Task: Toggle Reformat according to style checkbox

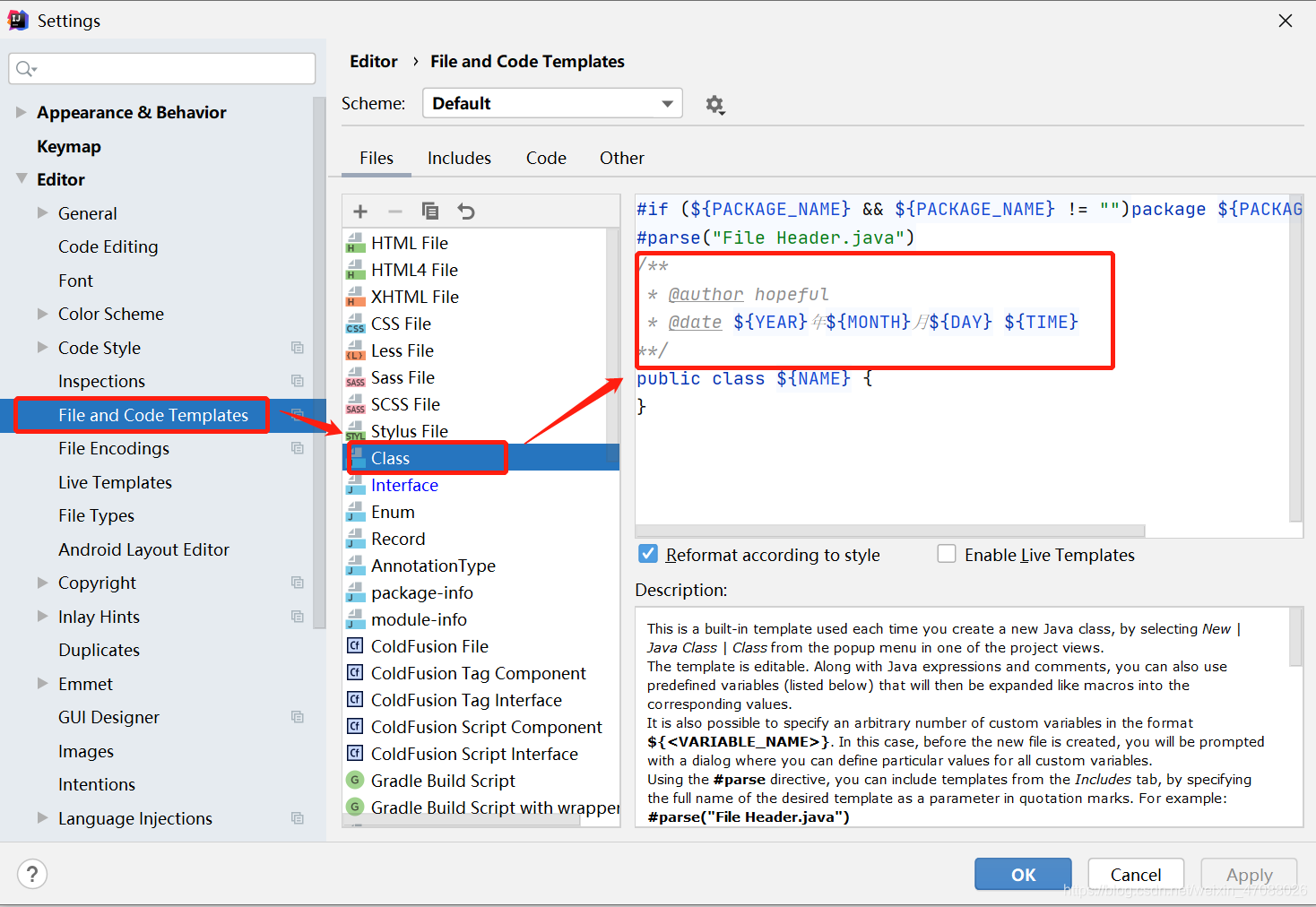Action: [648, 554]
